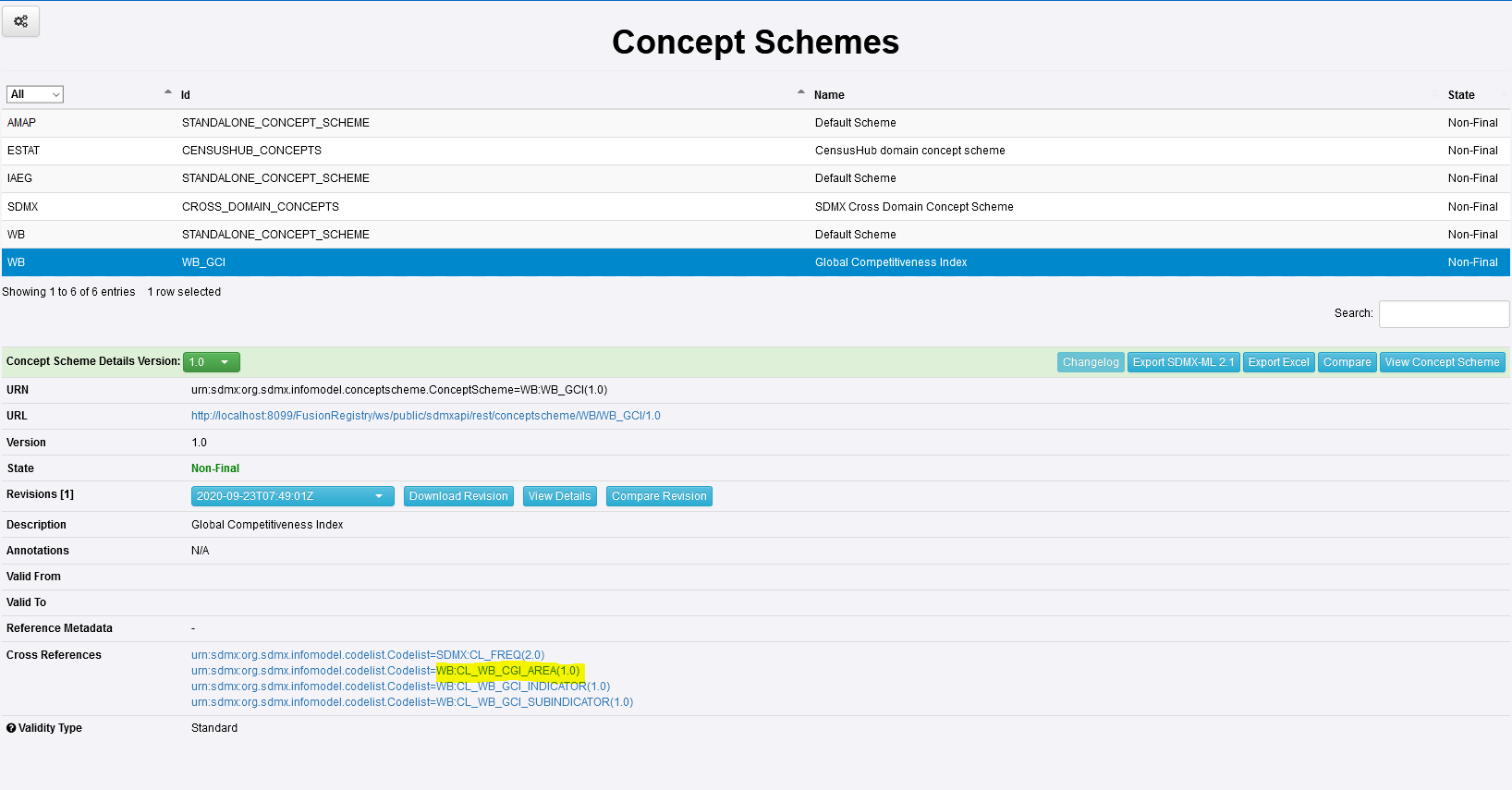This screenshot has height=790, width=1512.
Task: Click the Validity Type help icon
Action: point(11,728)
